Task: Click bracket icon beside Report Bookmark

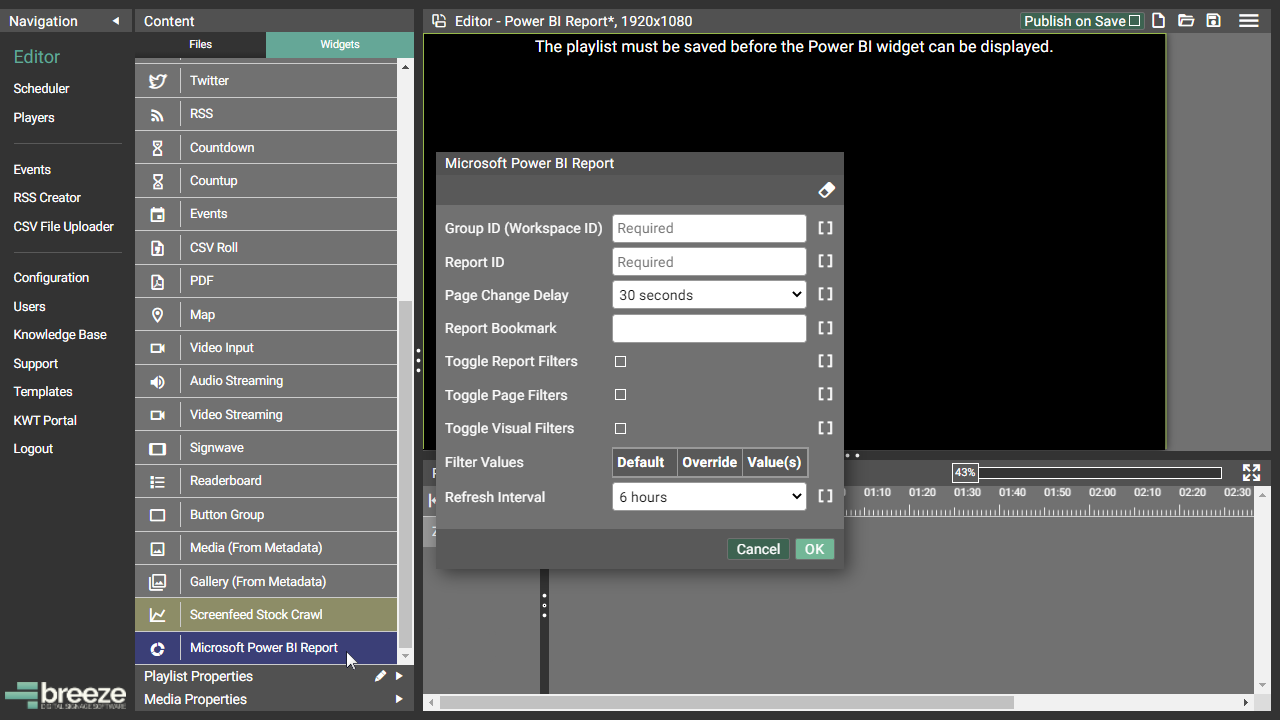Action: coord(825,328)
